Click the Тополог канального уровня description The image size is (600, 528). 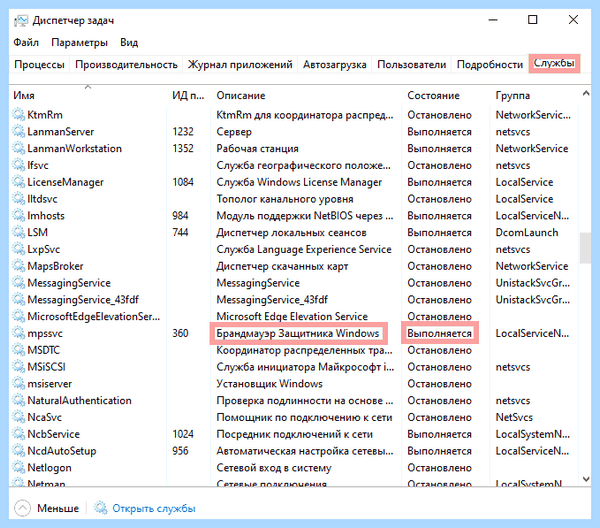tap(285, 199)
